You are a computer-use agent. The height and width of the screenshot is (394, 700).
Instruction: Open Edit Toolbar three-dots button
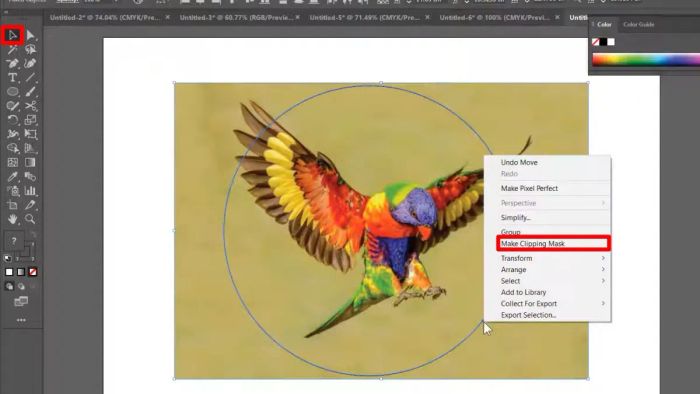point(21,320)
